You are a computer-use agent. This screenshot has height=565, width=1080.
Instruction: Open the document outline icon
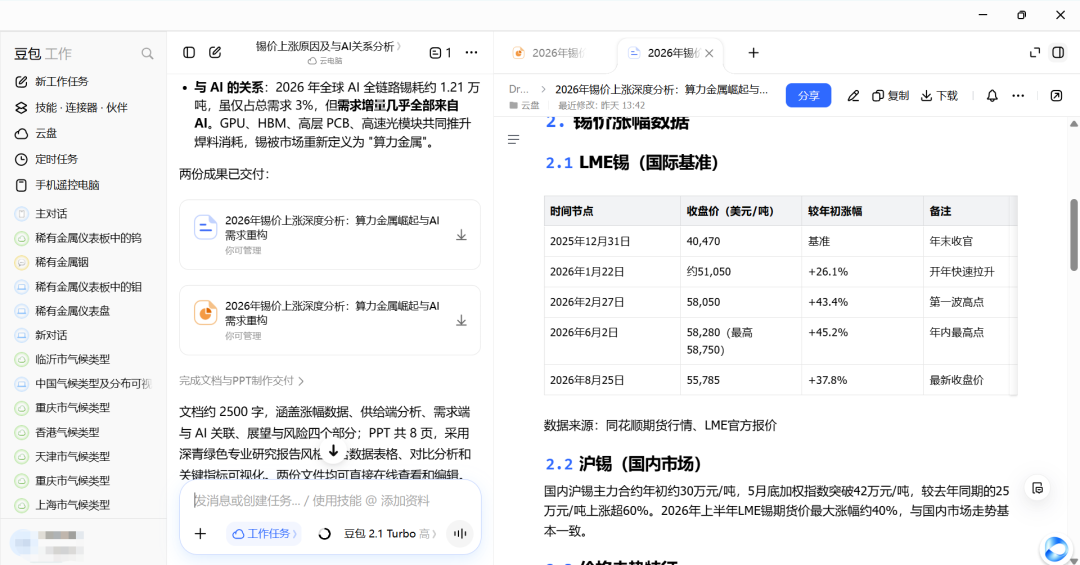[x=513, y=140]
